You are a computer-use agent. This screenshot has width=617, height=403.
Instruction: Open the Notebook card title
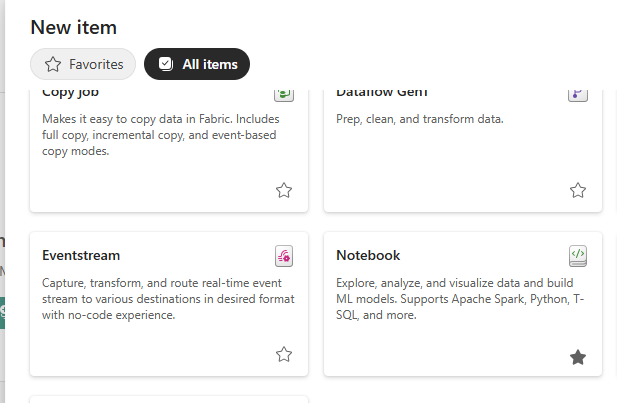pos(368,256)
